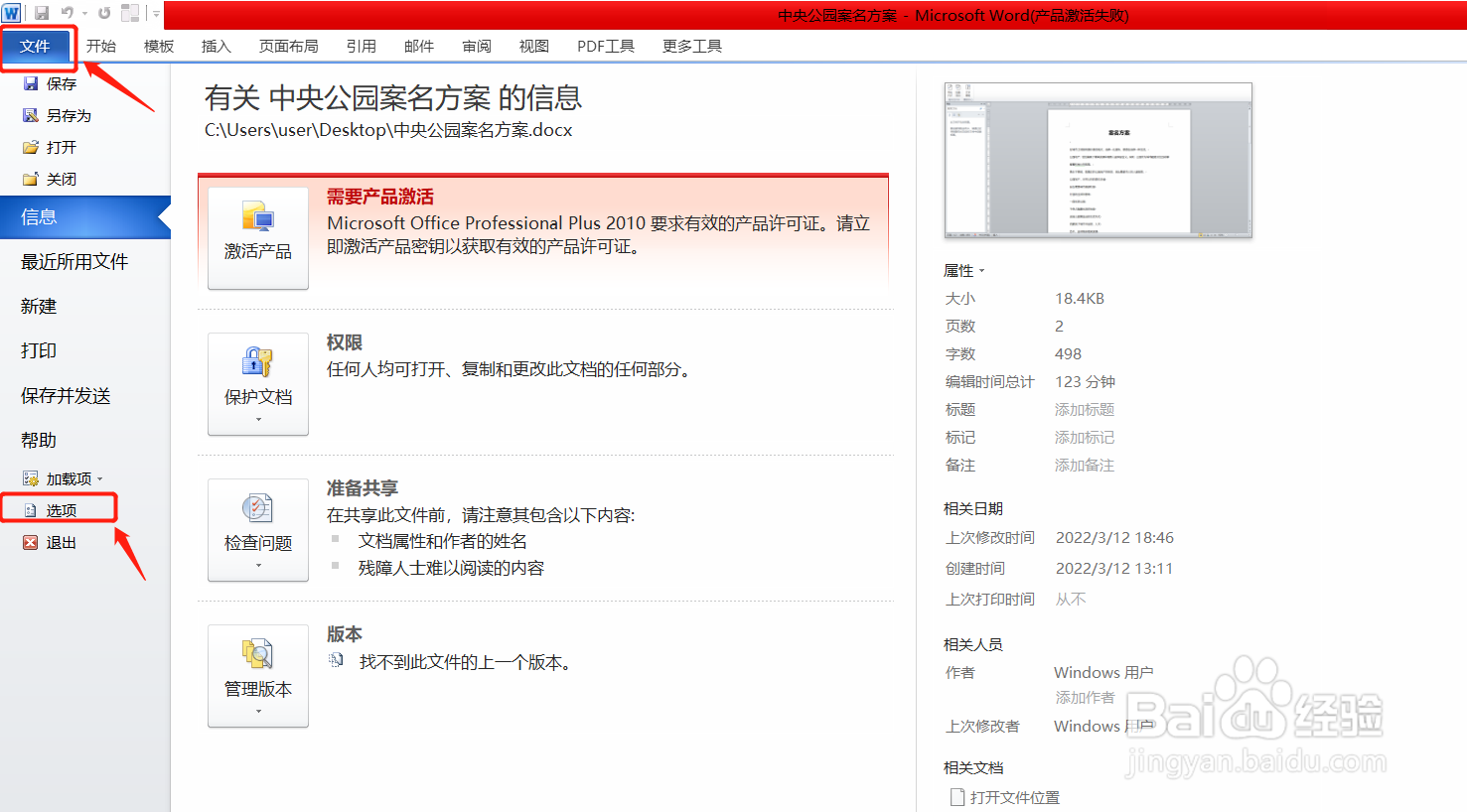Open the 打印 backstage section
Image resolution: width=1467 pixels, height=812 pixels.
[x=39, y=350]
